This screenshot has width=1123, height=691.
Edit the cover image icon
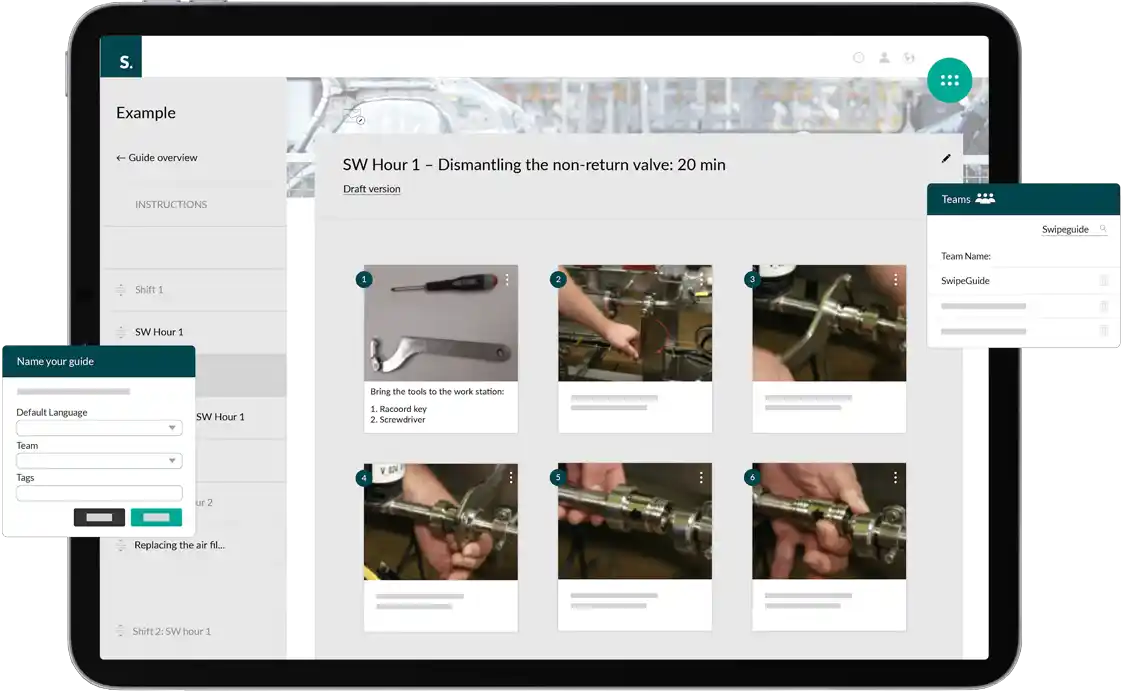(353, 115)
